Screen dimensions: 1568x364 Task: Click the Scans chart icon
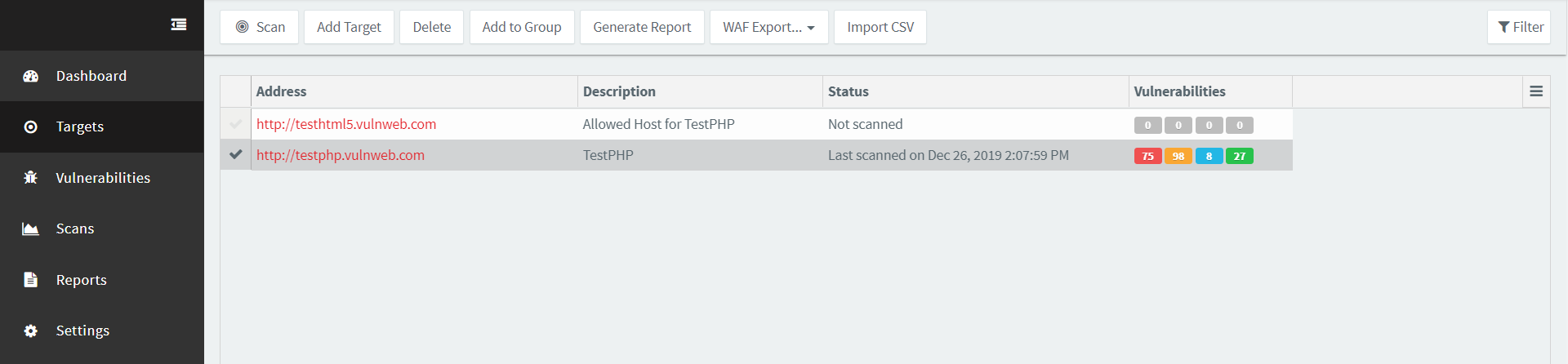[31, 229]
